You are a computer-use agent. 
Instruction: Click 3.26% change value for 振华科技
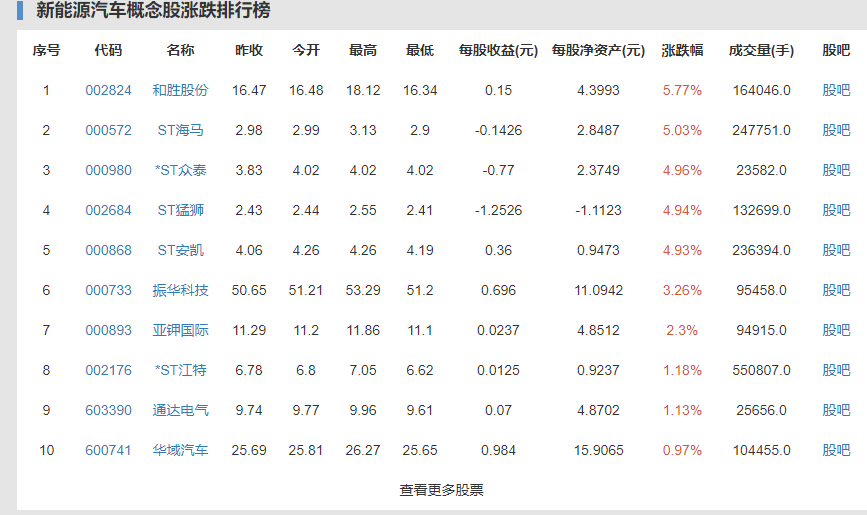682,290
